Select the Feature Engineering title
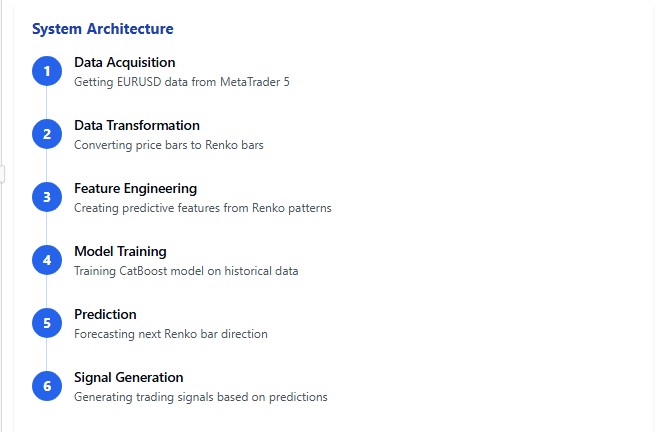 (136, 189)
